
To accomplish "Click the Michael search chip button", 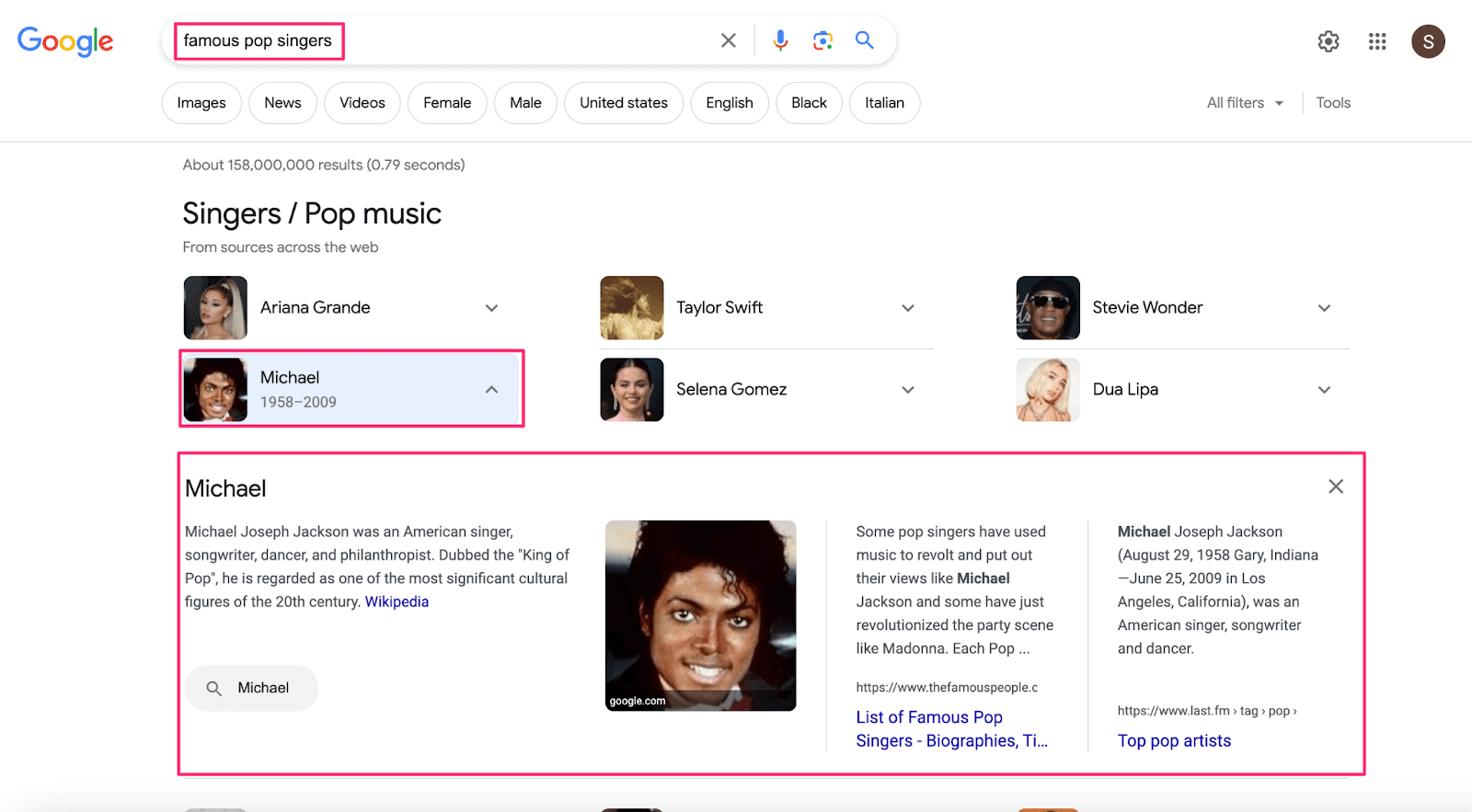I will click(251, 688).
